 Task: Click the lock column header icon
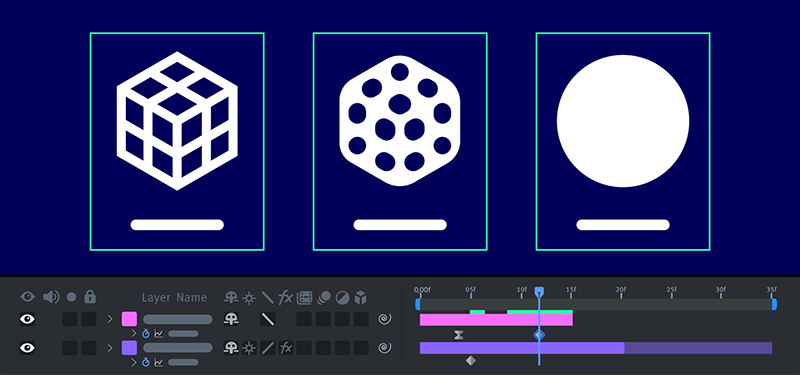90,296
